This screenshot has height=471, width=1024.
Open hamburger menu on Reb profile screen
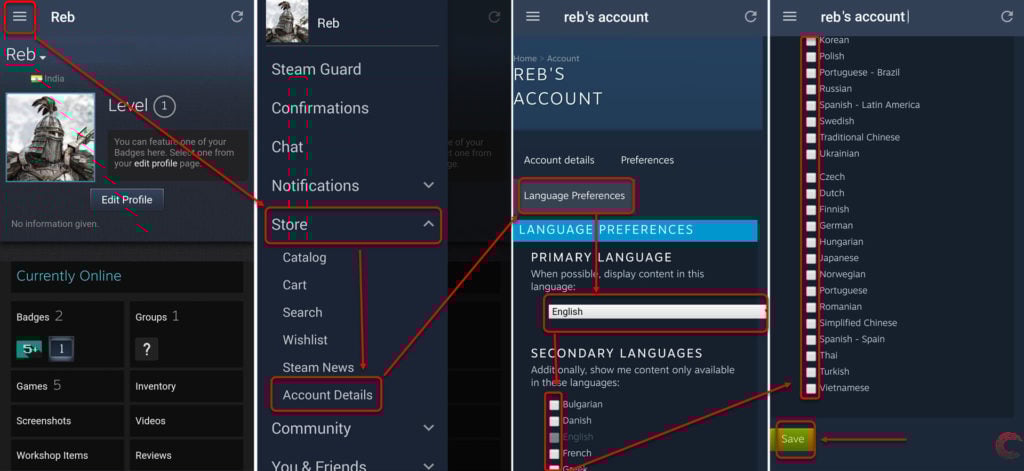pos(20,16)
